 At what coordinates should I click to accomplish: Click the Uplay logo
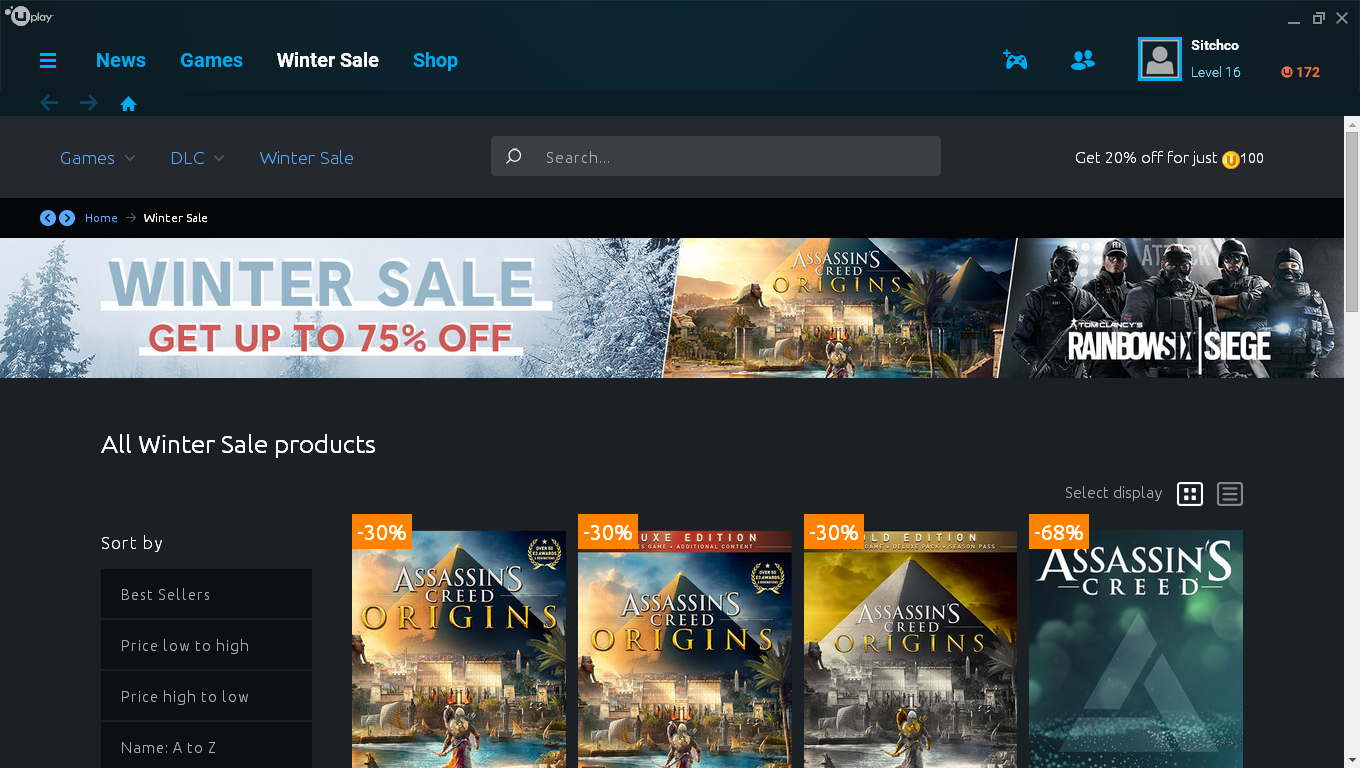(x=29, y=17)
